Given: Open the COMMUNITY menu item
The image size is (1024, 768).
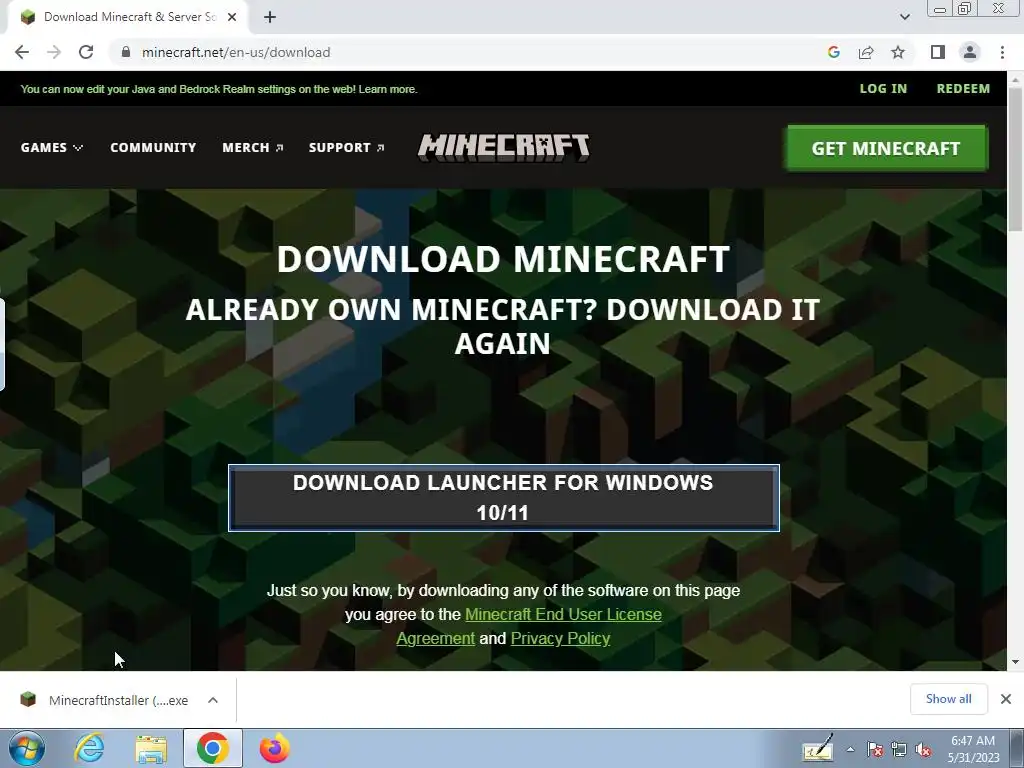Looking at the screenshot, I should [x=153, y=148].
